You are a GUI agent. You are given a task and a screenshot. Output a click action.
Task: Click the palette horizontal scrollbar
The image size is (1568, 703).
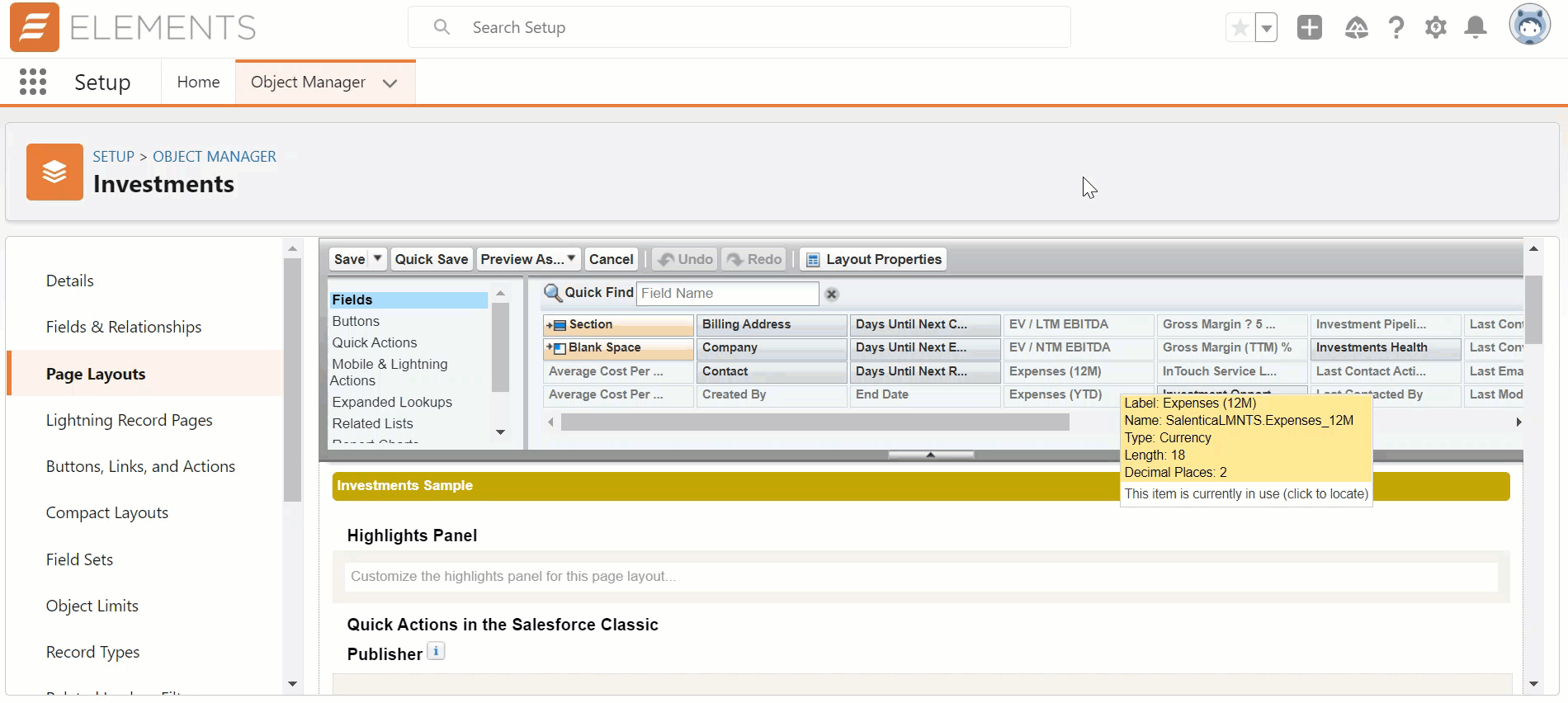[815, 422]
